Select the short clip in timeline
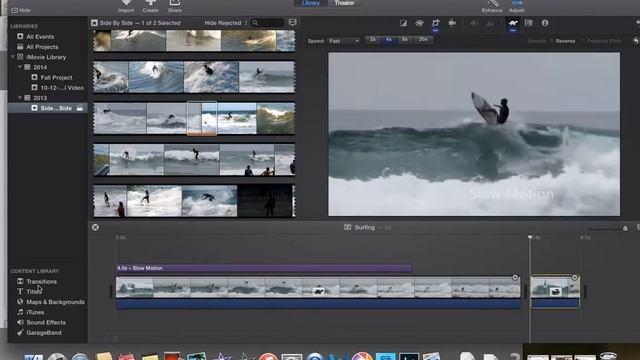Screen dimensions: 640x360 pos(555,291)
